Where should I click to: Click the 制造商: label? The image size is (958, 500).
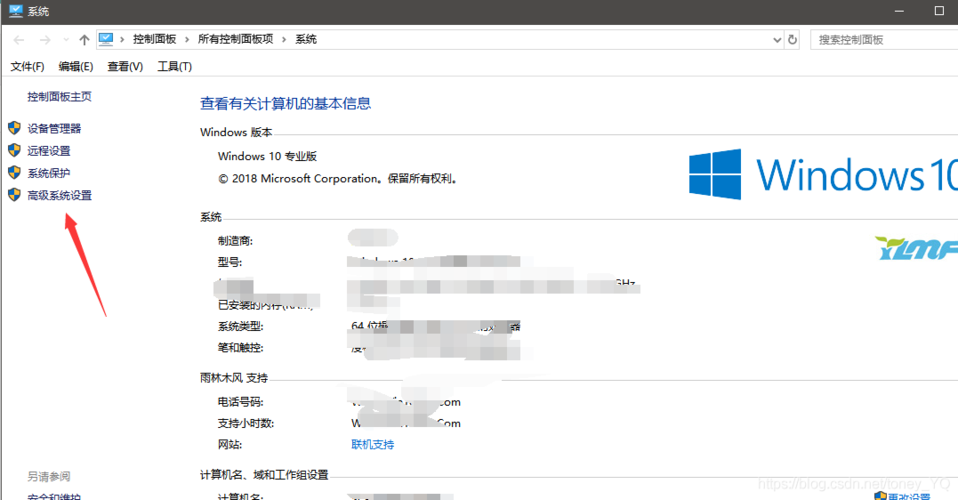pos(235,241)
